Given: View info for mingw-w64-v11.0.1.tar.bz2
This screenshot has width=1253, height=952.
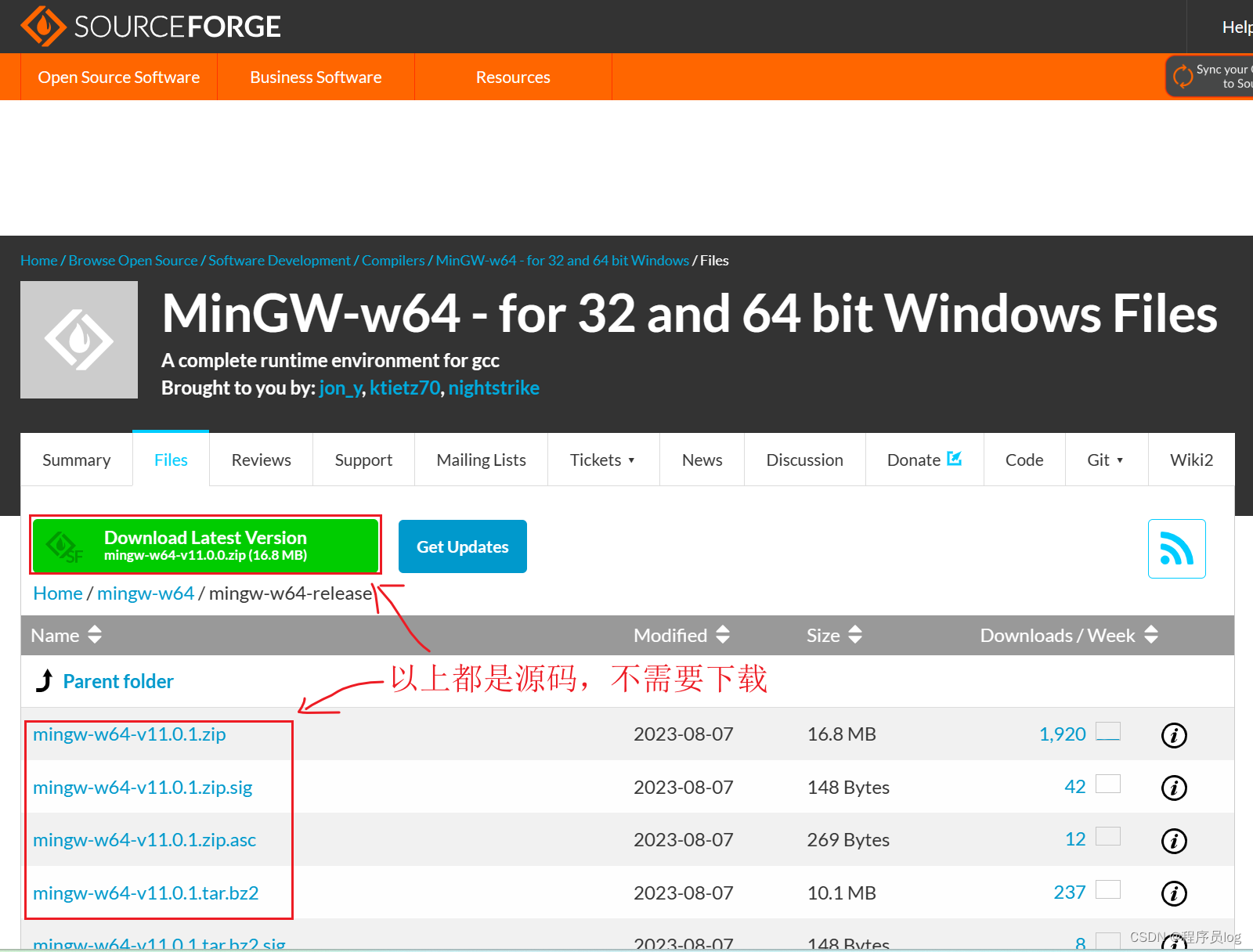Looking at the screenshot, I should pyautogui.click(x=1173, y=893).
